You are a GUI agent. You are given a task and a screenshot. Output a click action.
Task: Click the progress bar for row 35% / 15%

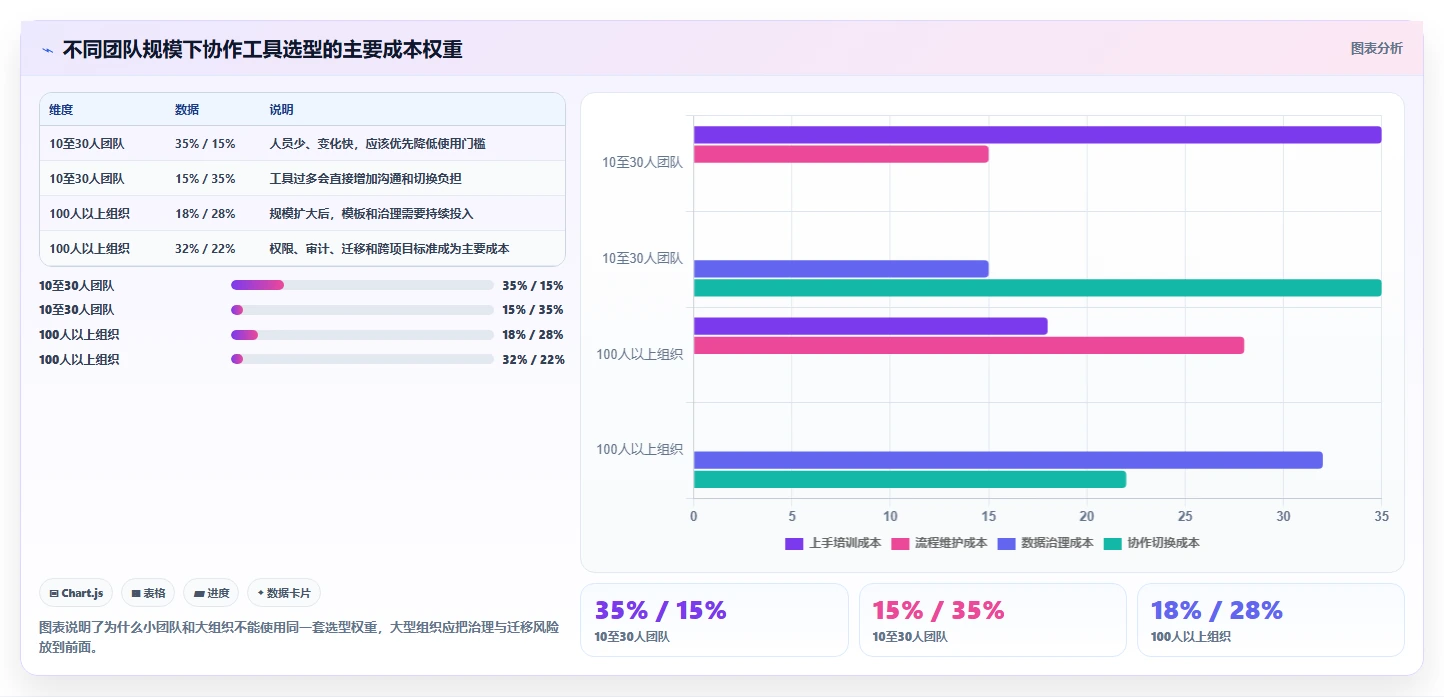[362, 285]
